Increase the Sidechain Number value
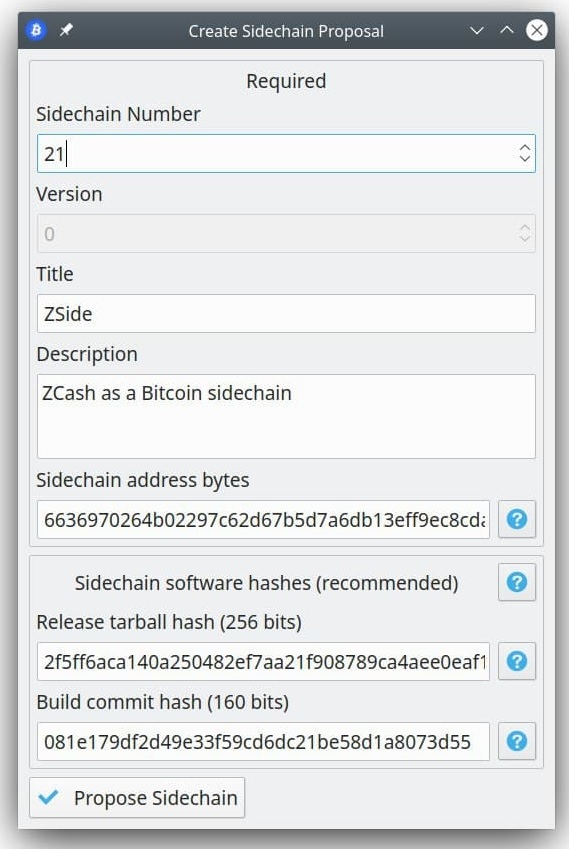The height and width of the screenshot is (849, 569). [524, 147]
